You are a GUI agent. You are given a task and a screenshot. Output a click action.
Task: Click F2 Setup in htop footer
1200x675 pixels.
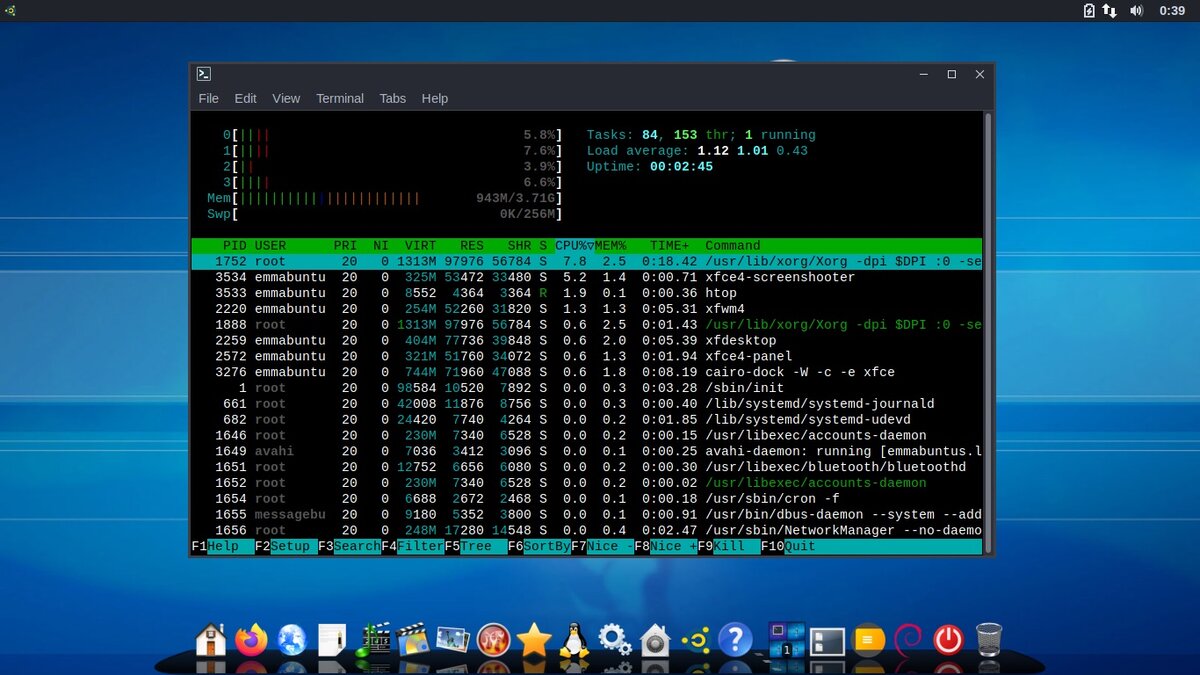(x=286, y=547)
